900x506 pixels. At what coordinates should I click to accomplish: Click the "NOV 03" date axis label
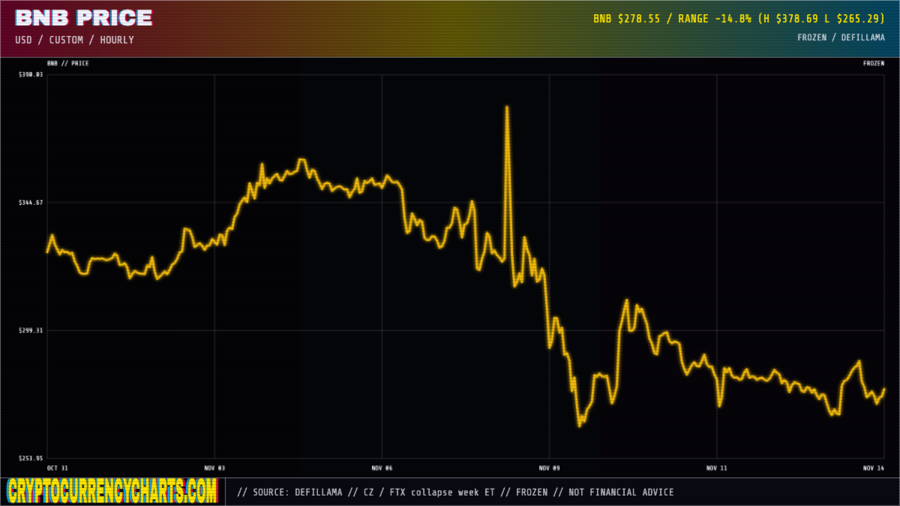pos(215,468)
